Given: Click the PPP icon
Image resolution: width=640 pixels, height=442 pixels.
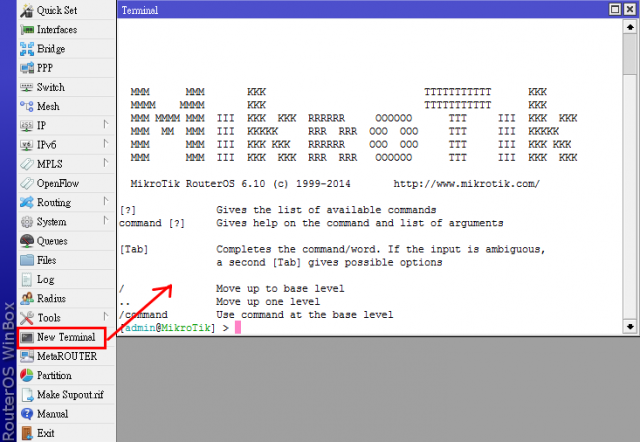Looking at the screenshot, I should coord(27,68).
